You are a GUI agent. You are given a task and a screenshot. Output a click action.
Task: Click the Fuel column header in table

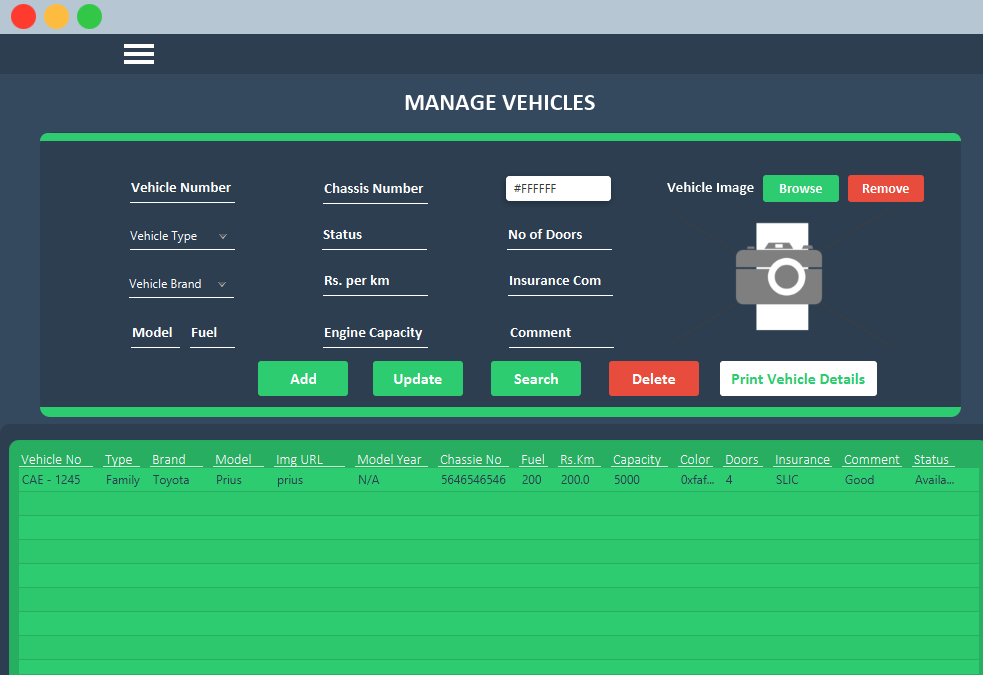pos(533,459)
